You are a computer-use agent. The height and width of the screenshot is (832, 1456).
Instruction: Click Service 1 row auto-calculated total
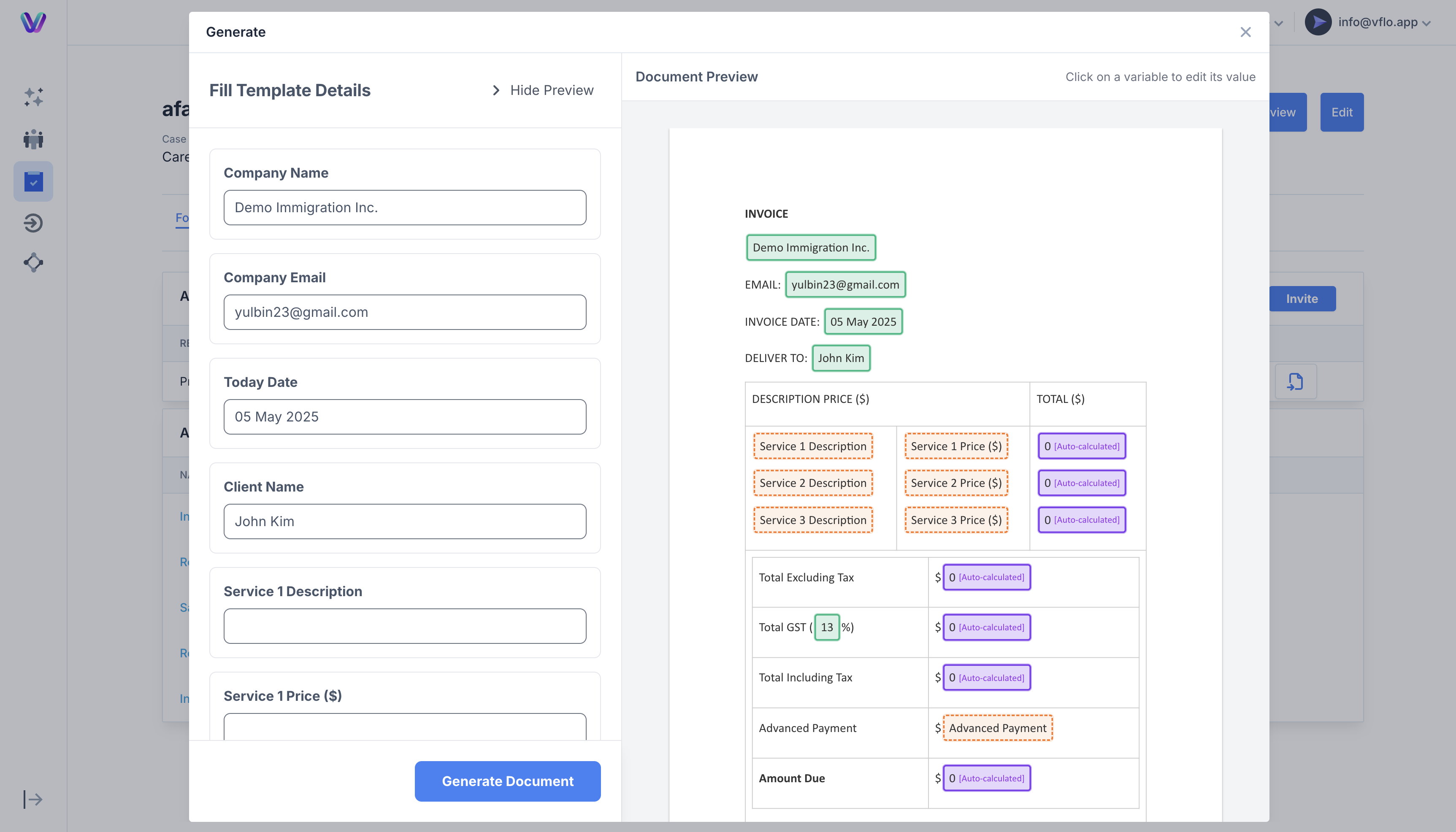click(1082, 446)
